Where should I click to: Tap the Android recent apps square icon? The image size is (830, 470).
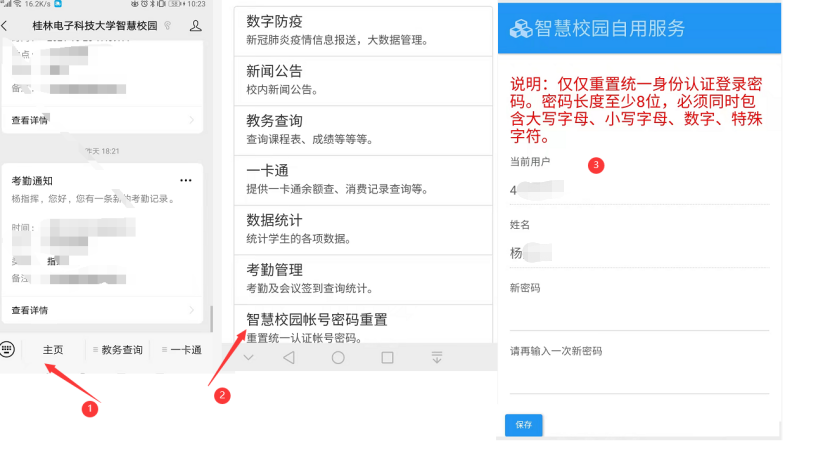[387, 357]
